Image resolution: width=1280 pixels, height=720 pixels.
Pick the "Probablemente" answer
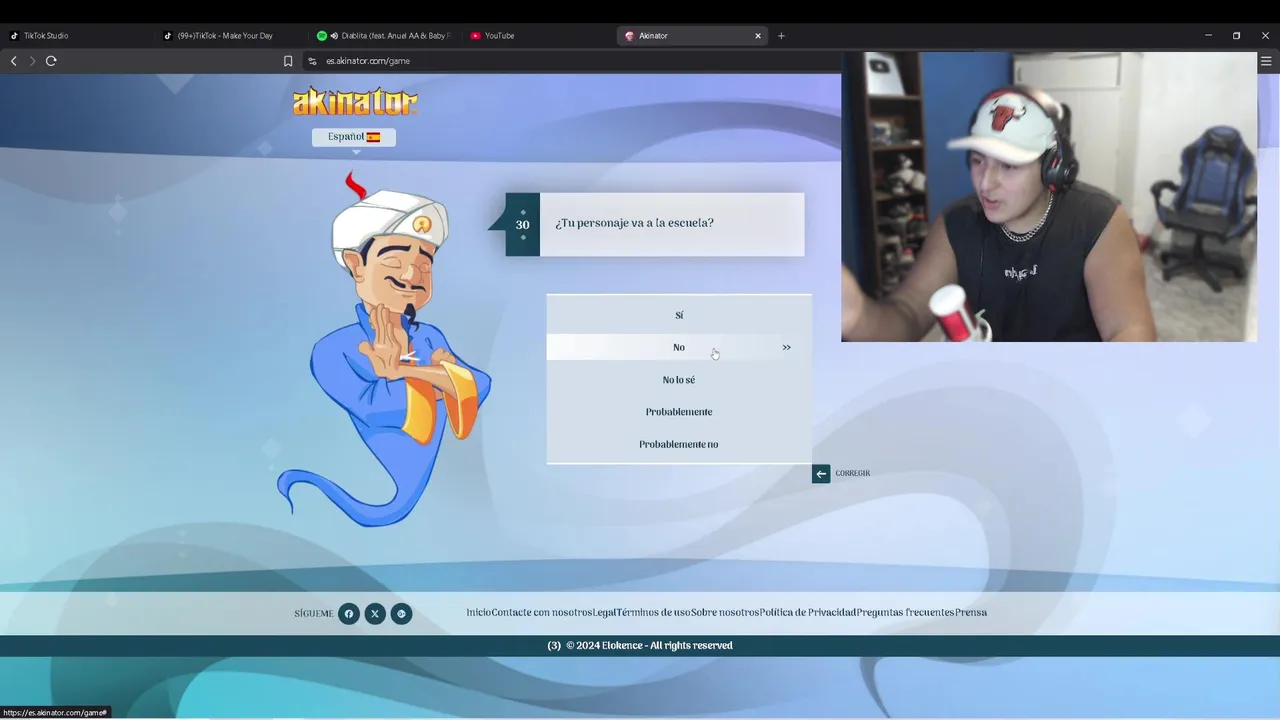coord(679,412)
